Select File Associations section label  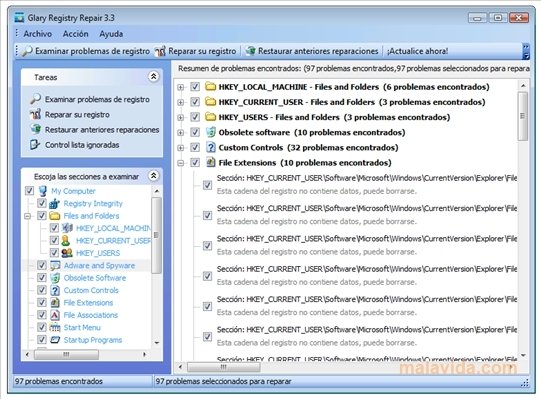(91, 315)
